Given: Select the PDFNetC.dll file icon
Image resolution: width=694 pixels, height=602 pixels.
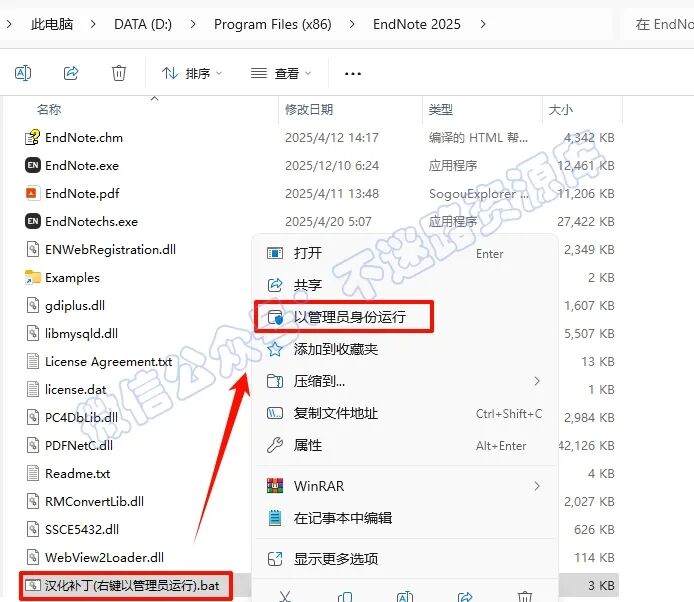Looking at the screenshot, I should [x=33, y=445].
